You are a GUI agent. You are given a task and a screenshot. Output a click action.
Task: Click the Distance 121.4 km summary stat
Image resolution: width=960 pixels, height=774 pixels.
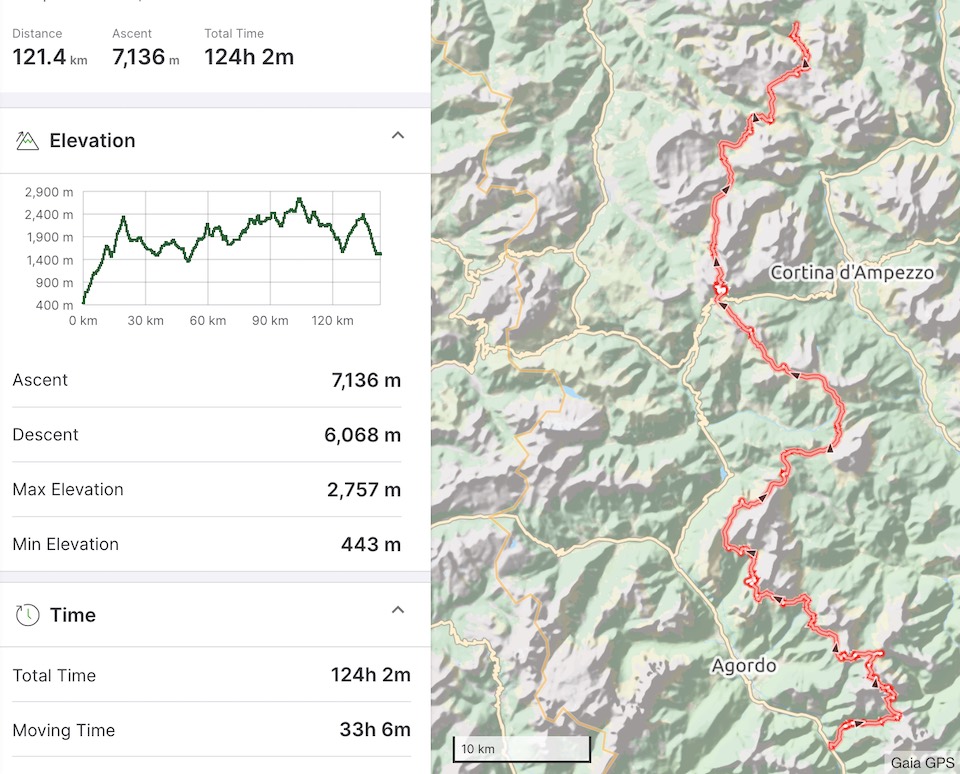coord(50,48)
